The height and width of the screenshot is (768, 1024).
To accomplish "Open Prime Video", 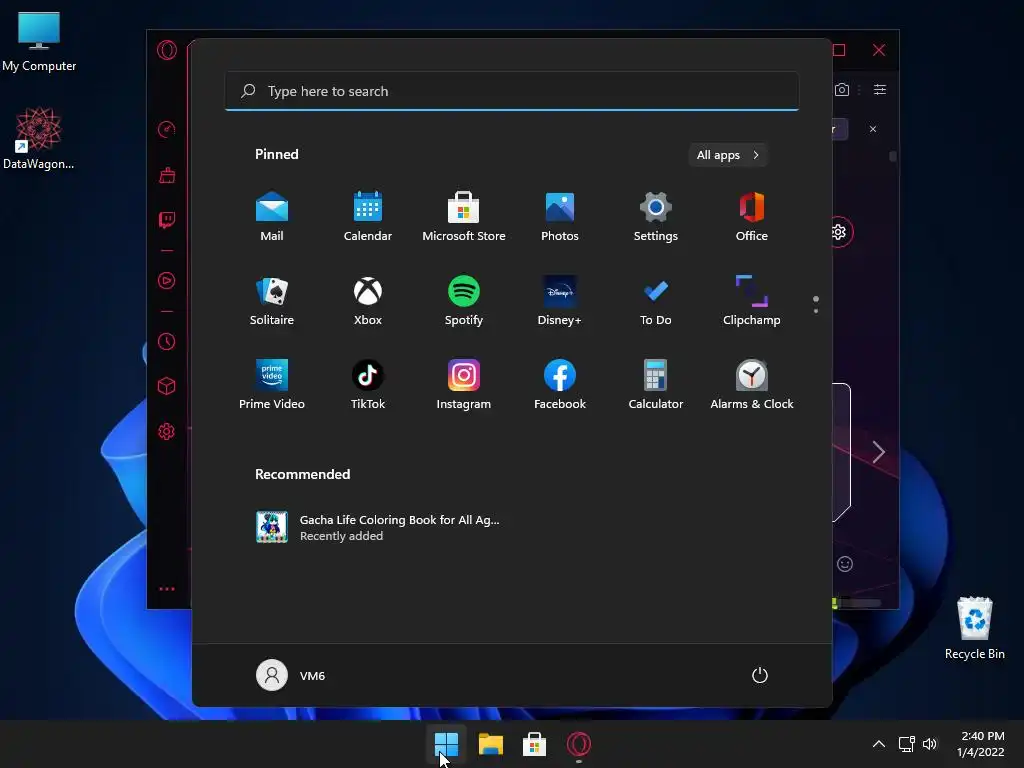I will coord(272,385).
